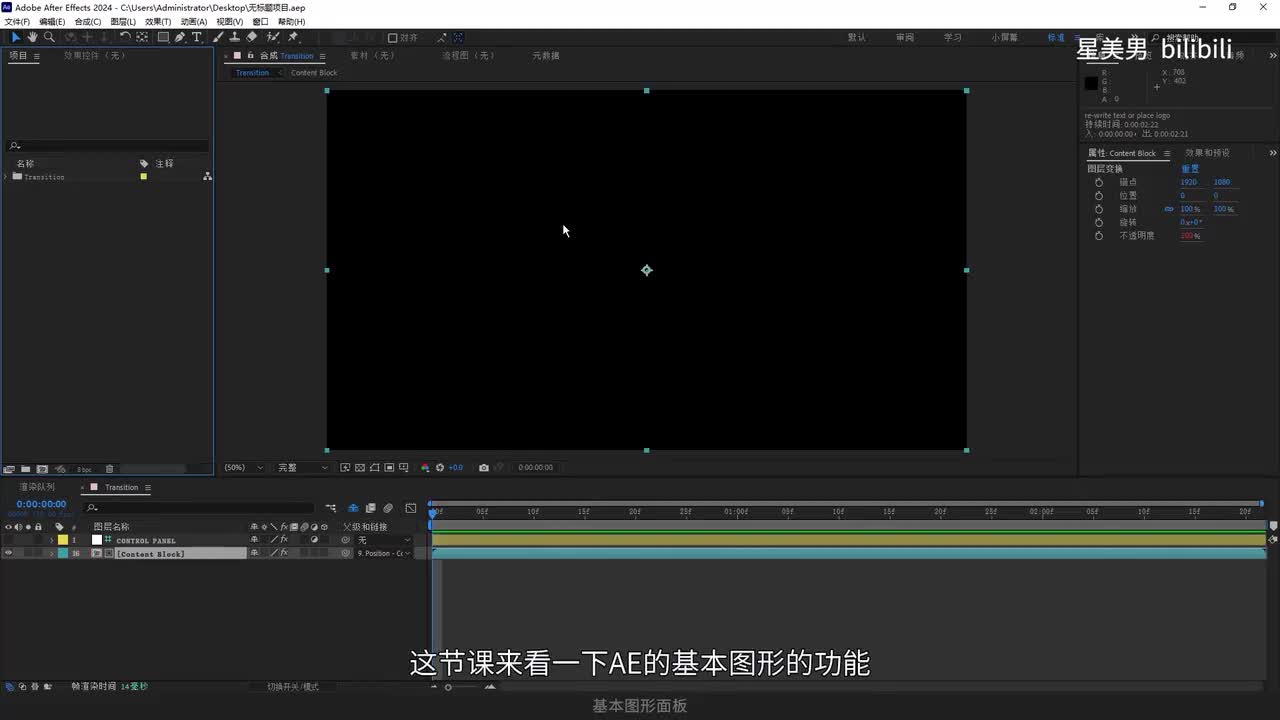The width and height of the screenshot is (1280, 720).
Task: Click the yellow label swatch of CONTROL PANEL
Action: (x=63, y=540)
